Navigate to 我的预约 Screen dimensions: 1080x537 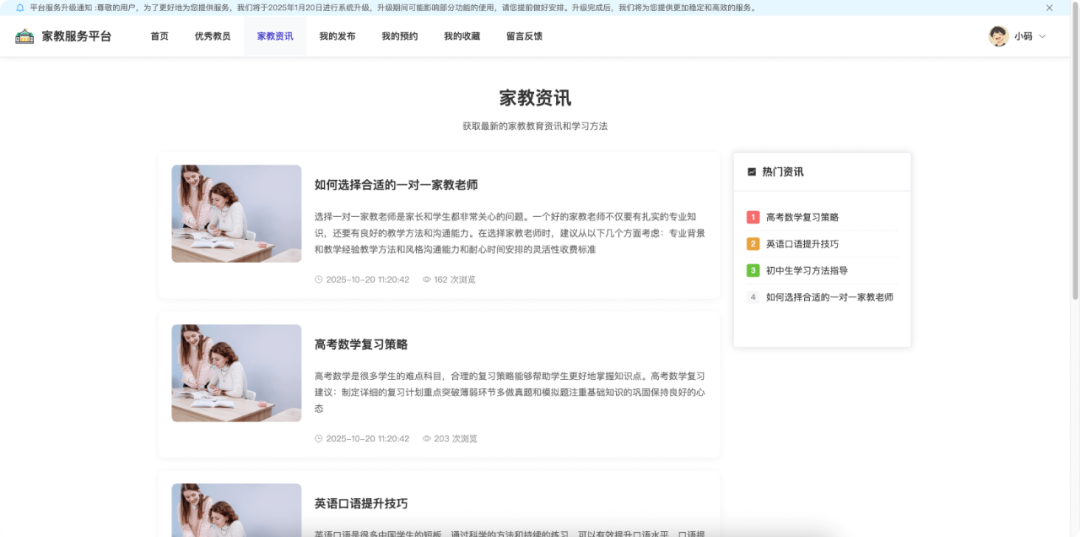pos(399,36)
